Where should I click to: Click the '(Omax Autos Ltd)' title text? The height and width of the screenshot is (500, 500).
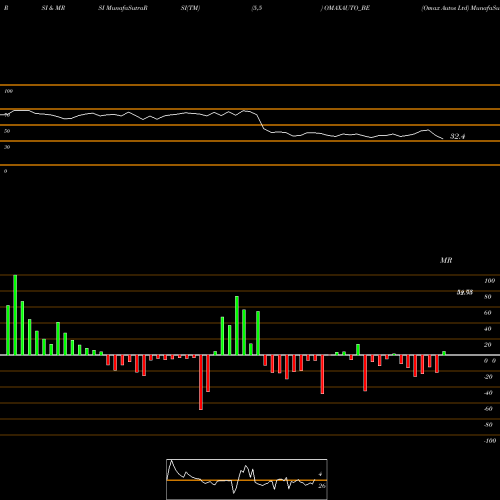coord(445,8)
